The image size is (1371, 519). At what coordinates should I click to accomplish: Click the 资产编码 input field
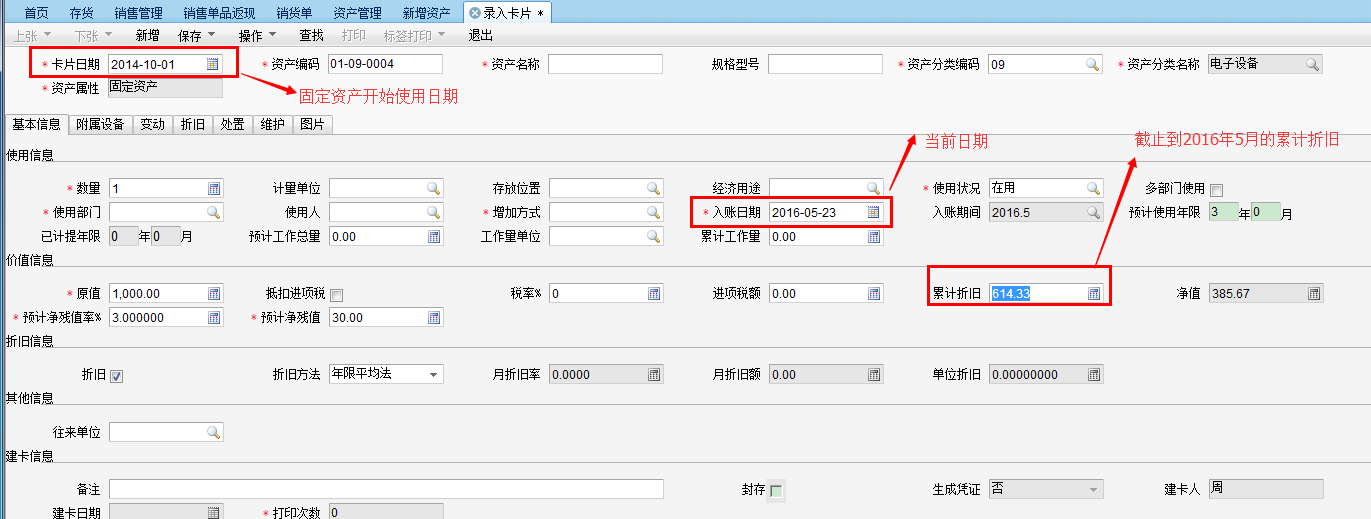pos(385,64)
